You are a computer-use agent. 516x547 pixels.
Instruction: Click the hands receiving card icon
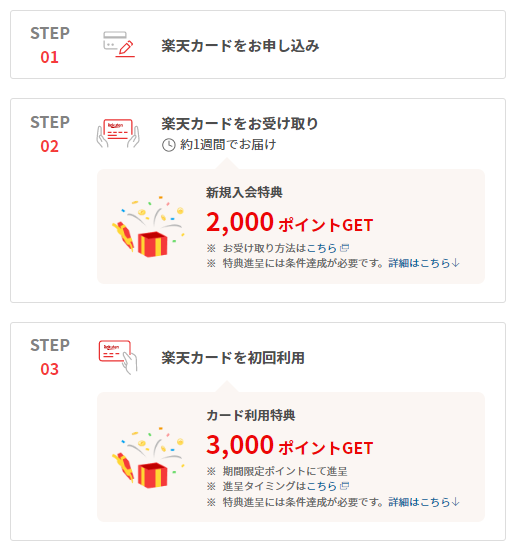pyautogui.click(x=118, y=133)
